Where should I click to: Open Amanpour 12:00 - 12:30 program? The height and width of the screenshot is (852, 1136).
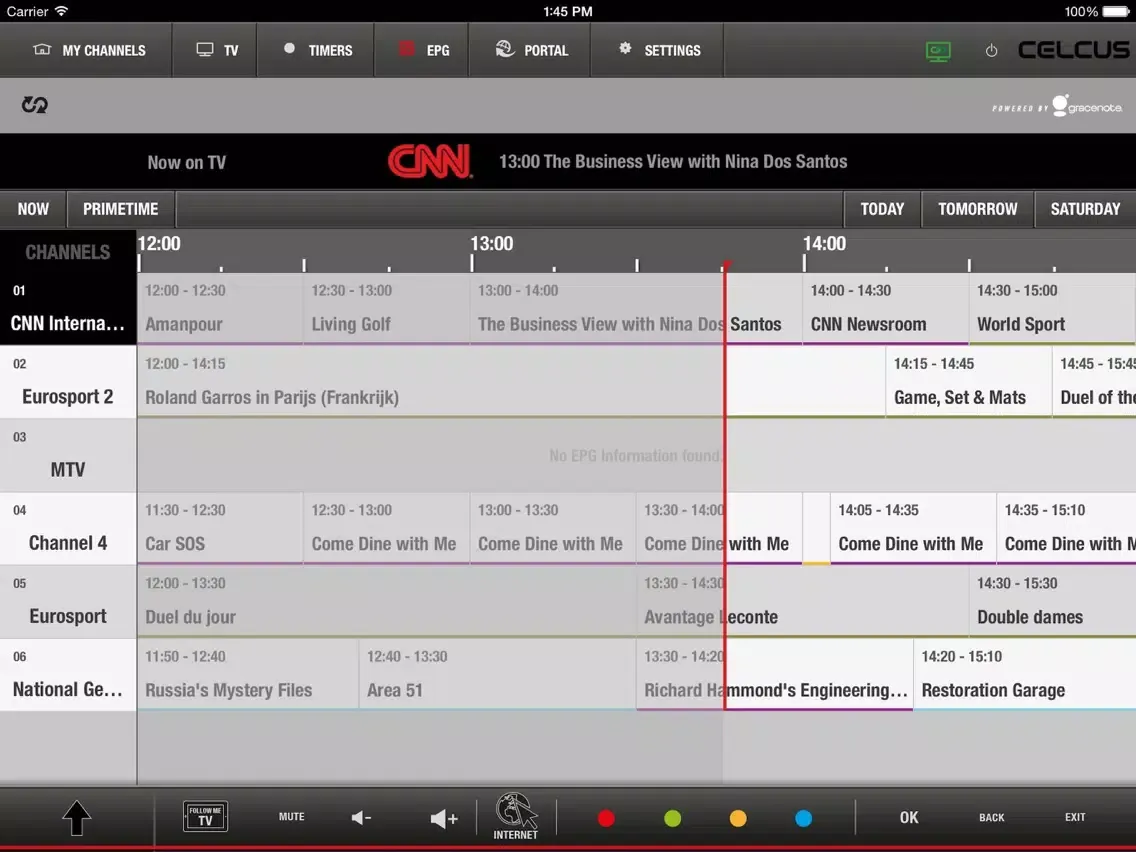click(220, 309)
